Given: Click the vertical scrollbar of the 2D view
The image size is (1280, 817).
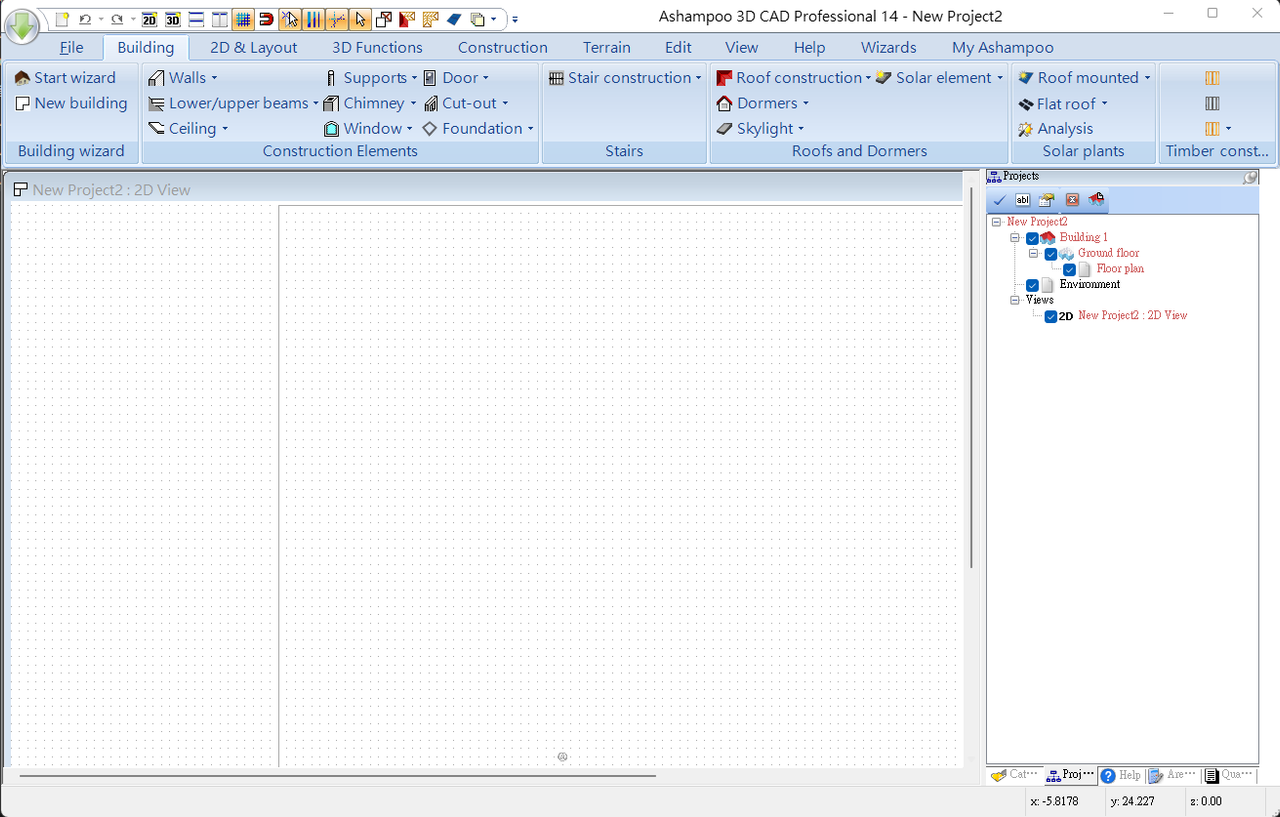Looking at the screenshot, I should pos(971,380).
